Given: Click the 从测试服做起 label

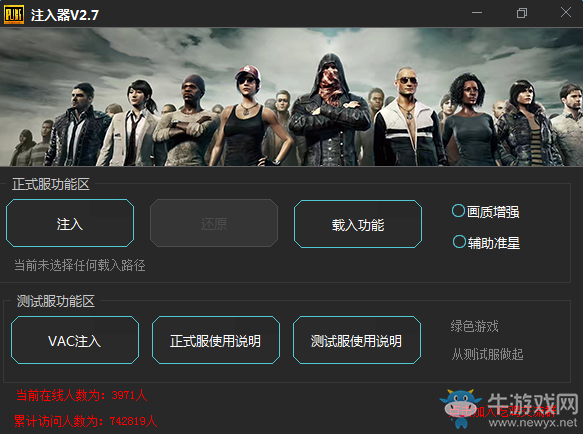Looking at the screenshot, I should (x=487, y=354).
